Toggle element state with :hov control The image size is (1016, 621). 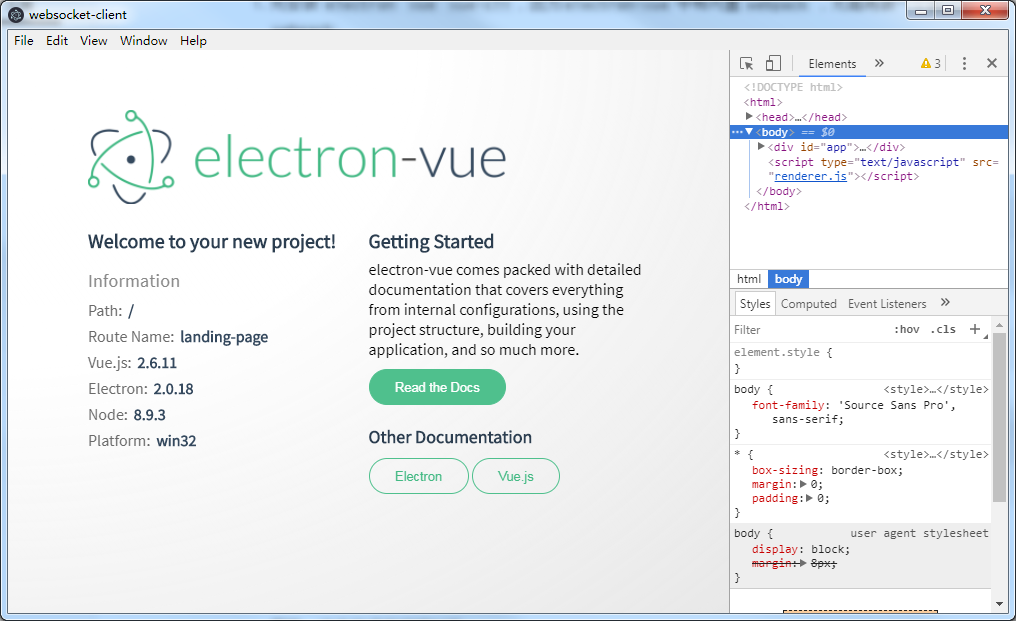(x=907, y=328)
